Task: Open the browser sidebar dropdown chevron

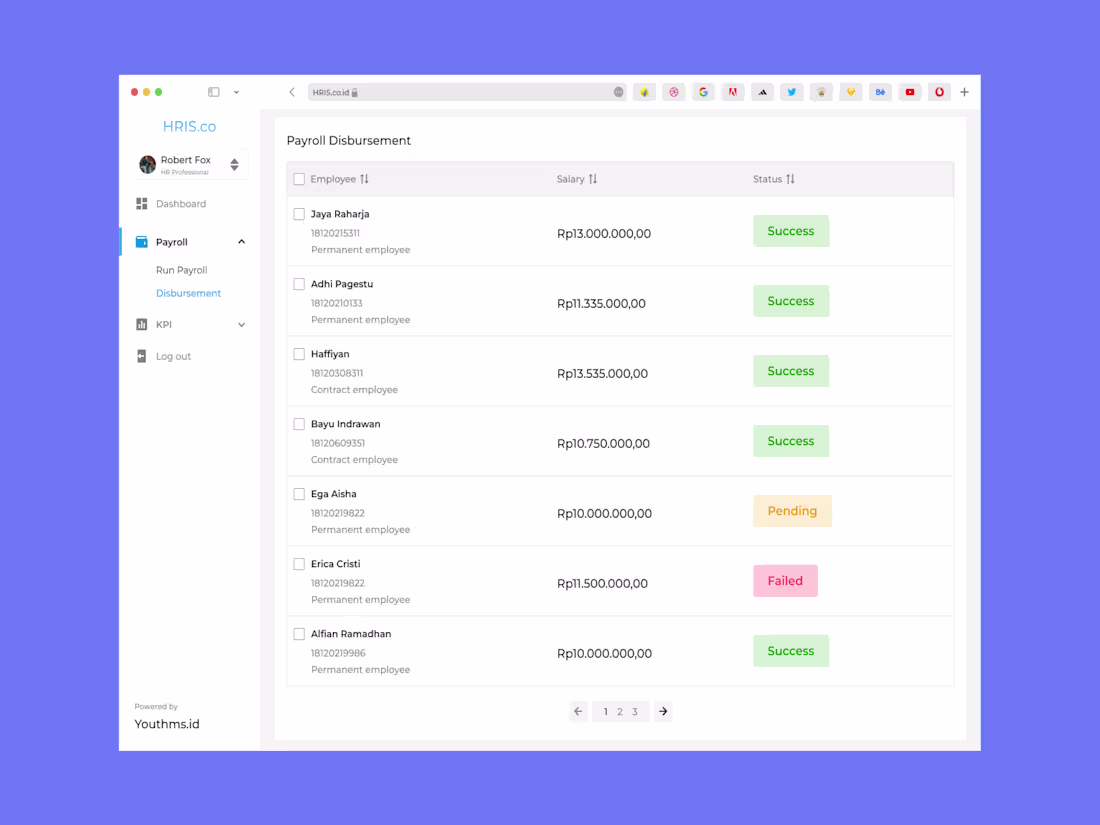Action: 236,92
